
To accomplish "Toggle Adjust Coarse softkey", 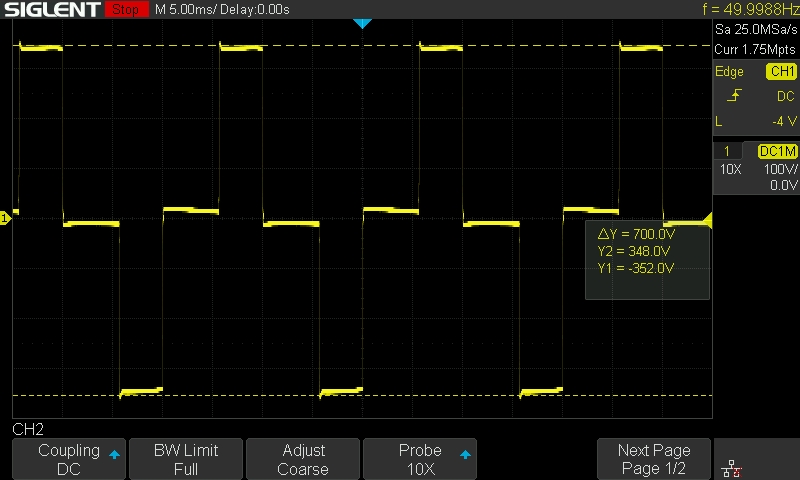I will pyautogui.click(x=303, y=459).
